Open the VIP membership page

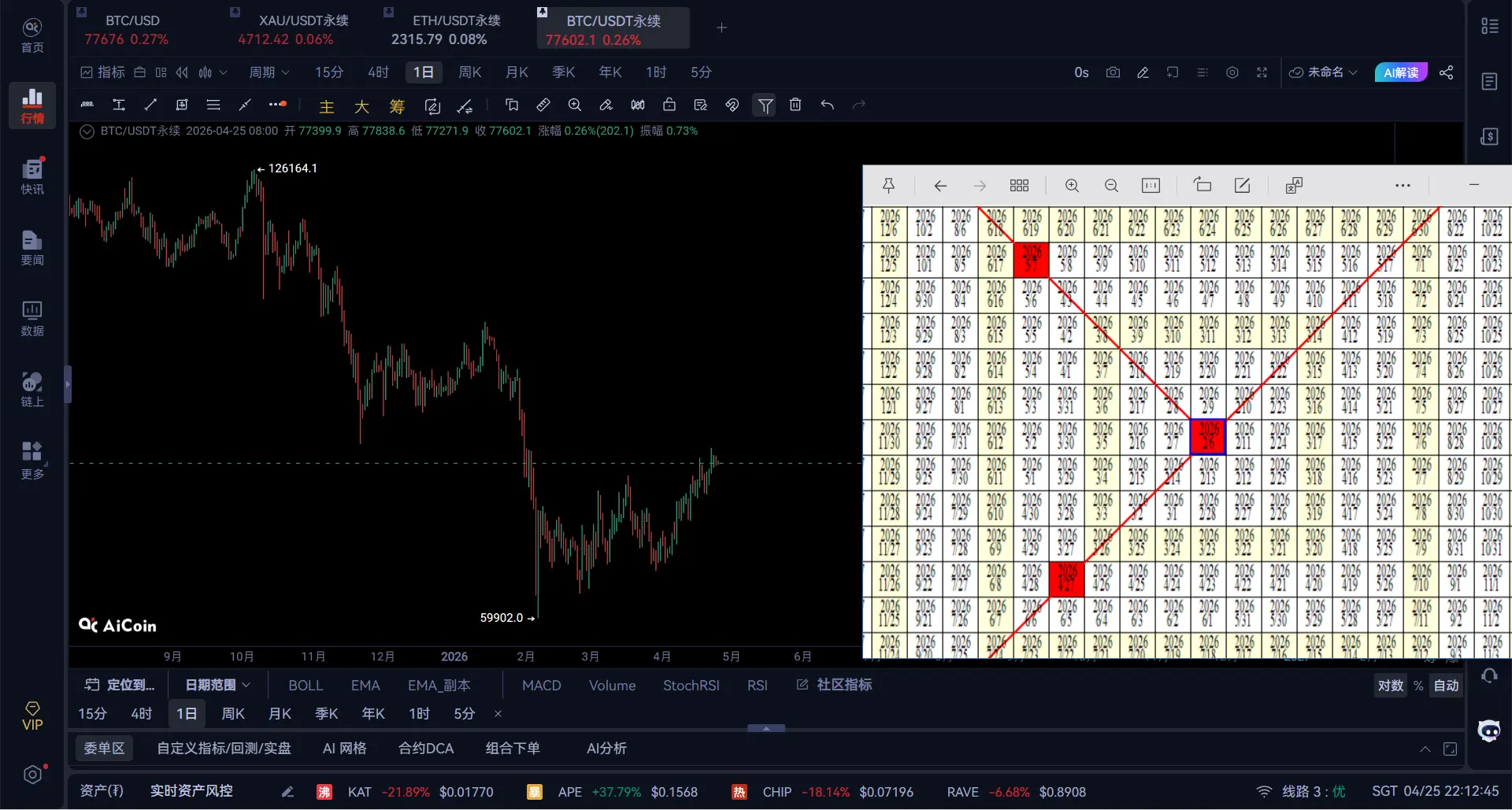[x=32, y=716]
